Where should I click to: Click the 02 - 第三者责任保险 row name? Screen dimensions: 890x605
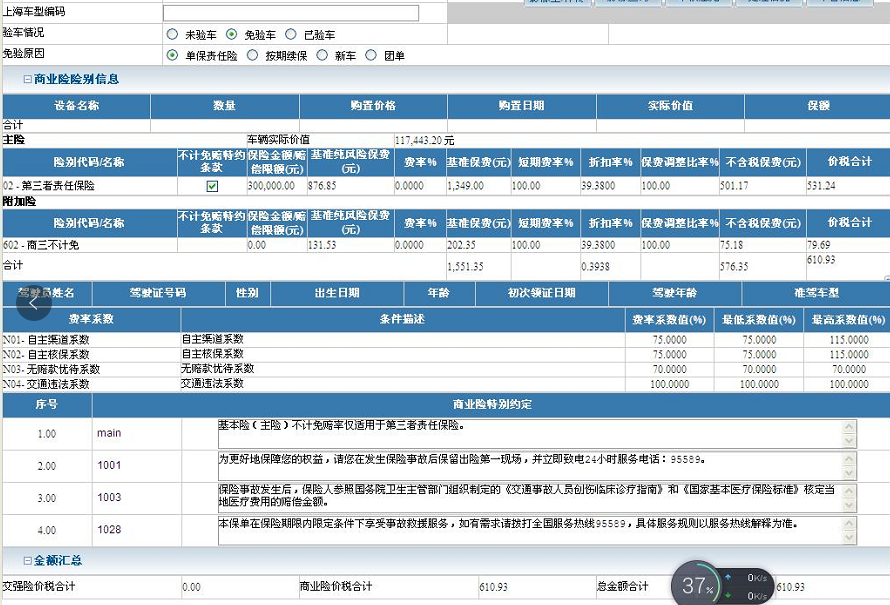pos(49,186)
